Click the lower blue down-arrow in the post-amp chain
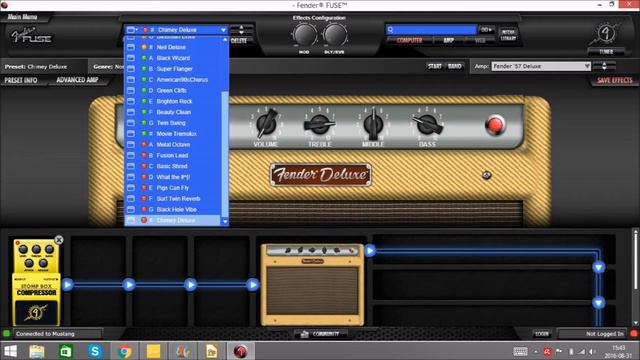This screenshot has width=640, height=360. point(598,302)
